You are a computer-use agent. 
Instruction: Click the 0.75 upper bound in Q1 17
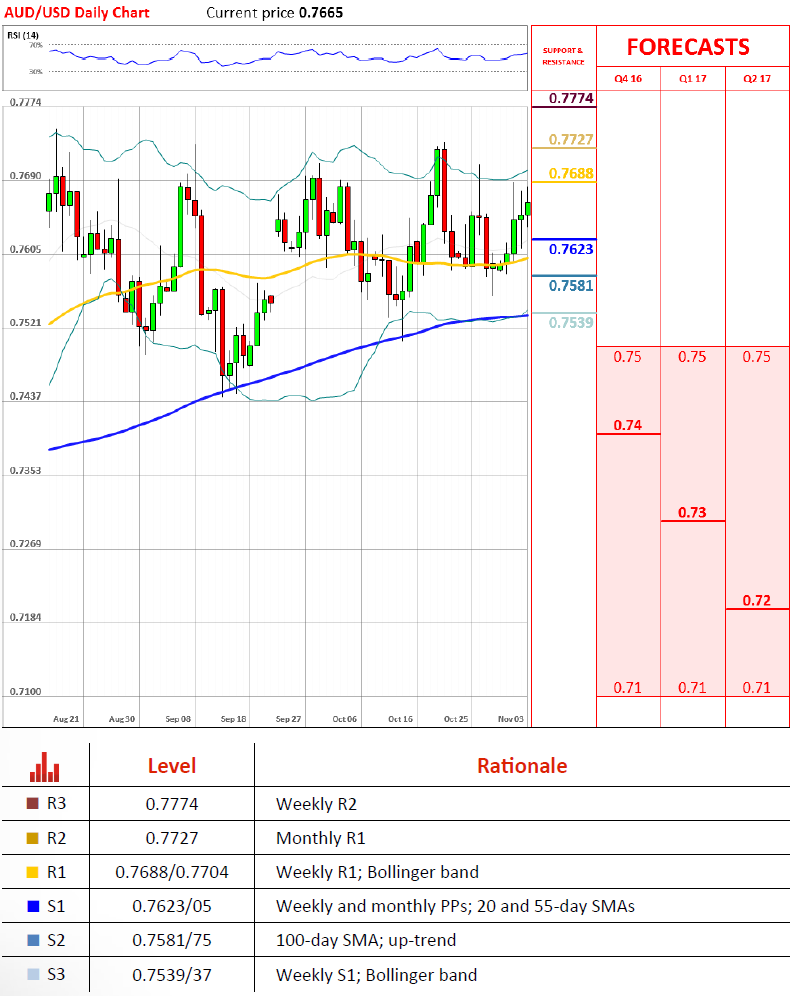692,357
